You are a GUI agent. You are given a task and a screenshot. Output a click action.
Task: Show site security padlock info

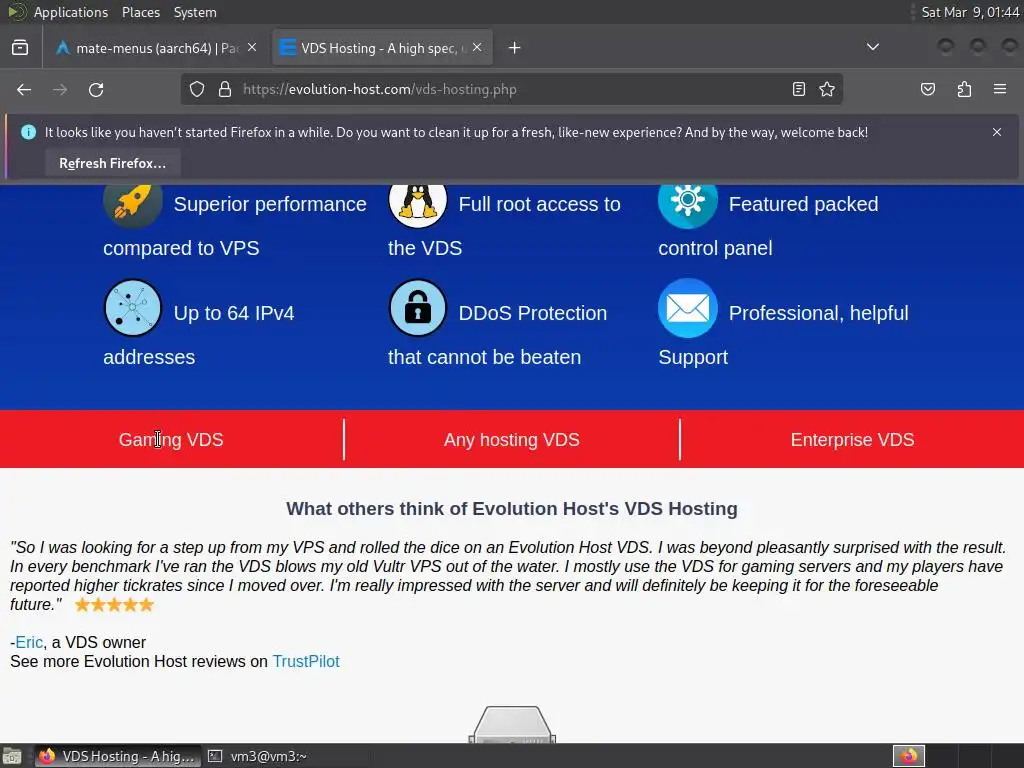225,89
